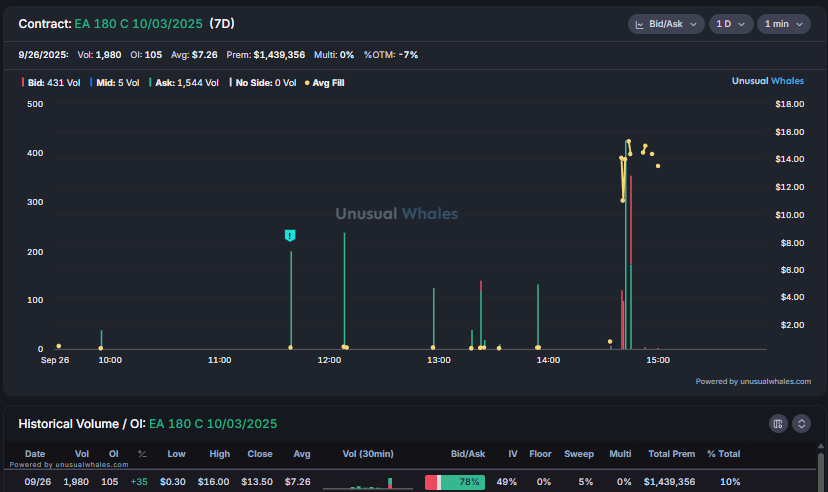Click the 78% bid/ask ratio bar

455,482
